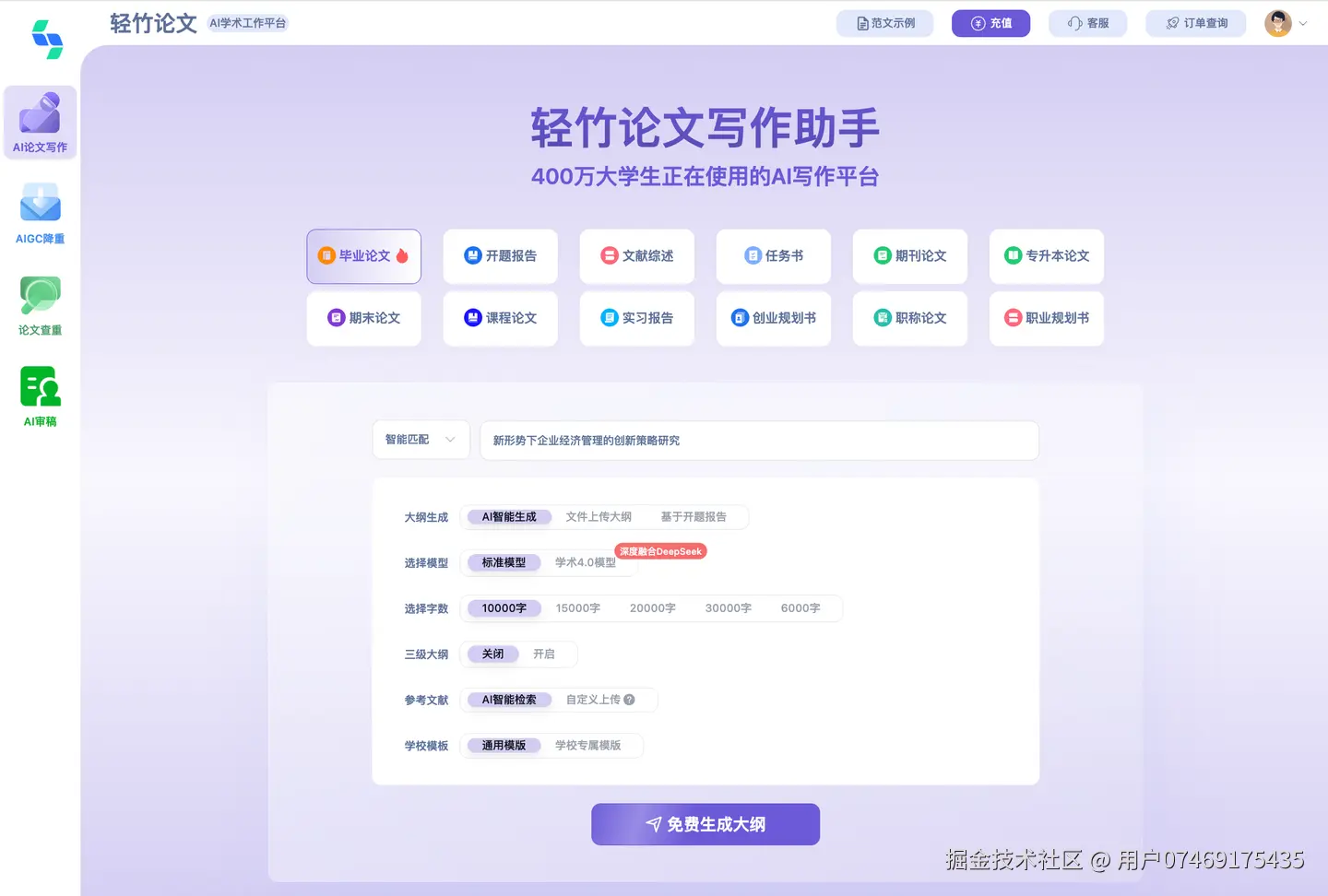Click 免费生成大纲 to generate outline

[705, 824]
